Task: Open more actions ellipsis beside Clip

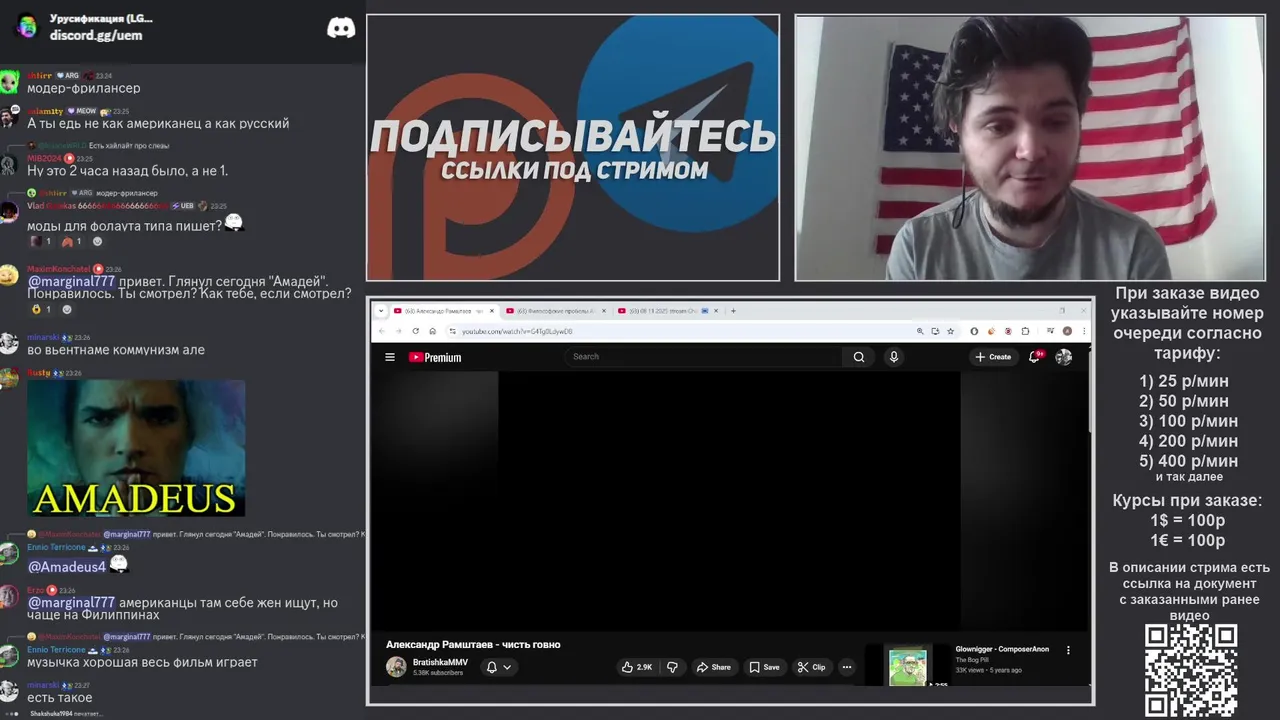Action: pos(846,667)
